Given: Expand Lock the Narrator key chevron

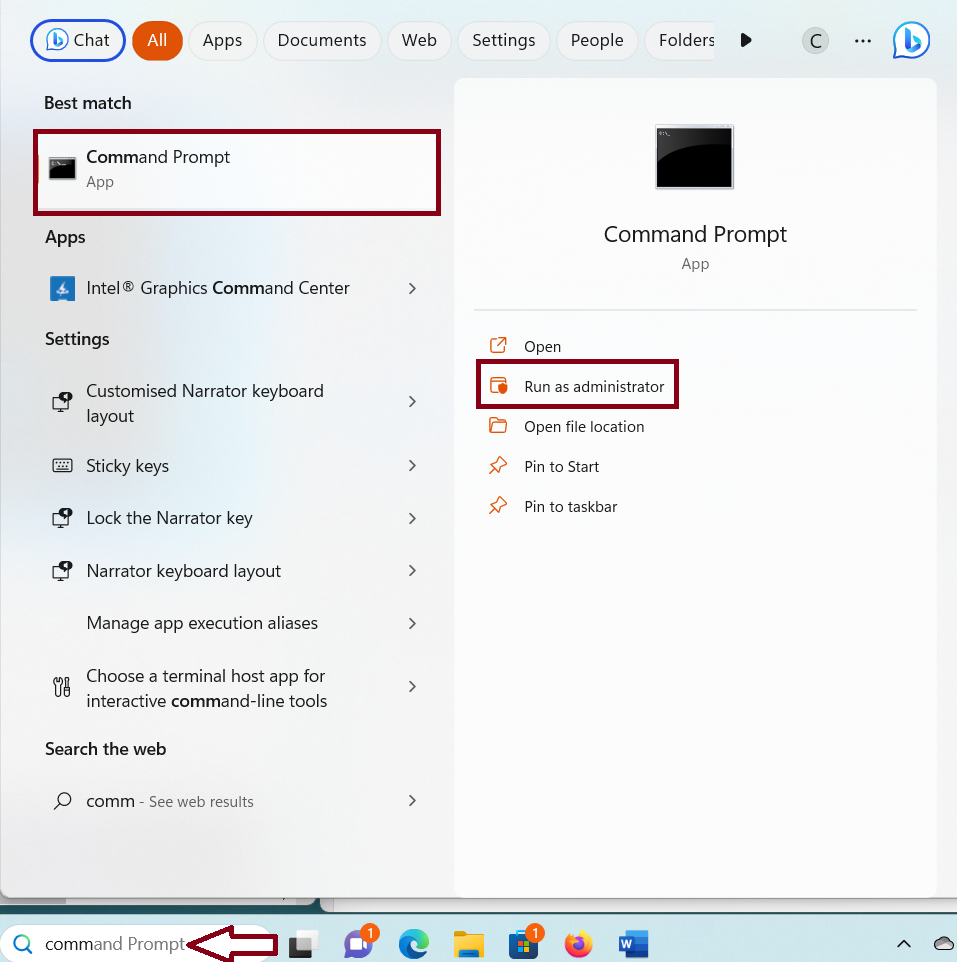Looking at the screenshot, I should pos(412,518).
